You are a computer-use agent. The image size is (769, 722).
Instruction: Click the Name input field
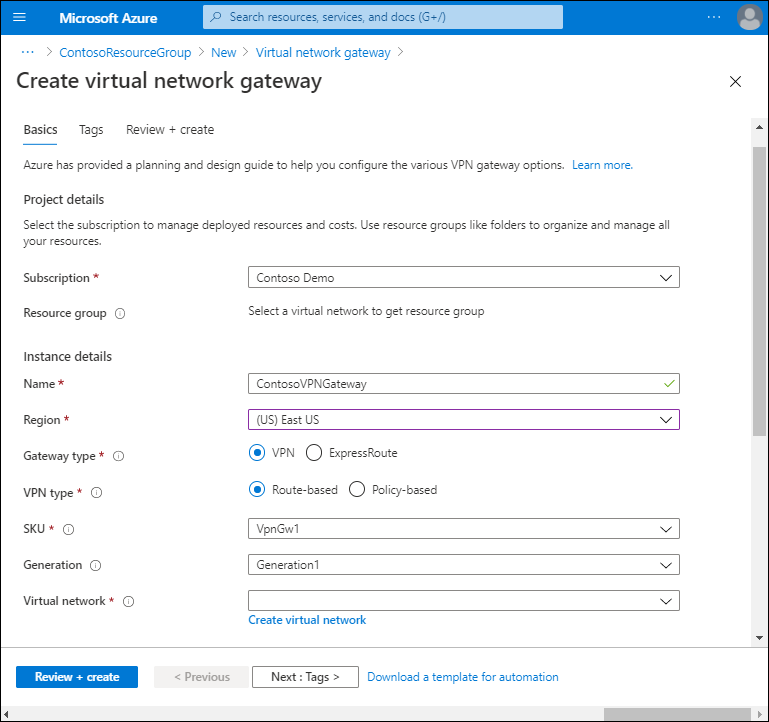[463, 384]
